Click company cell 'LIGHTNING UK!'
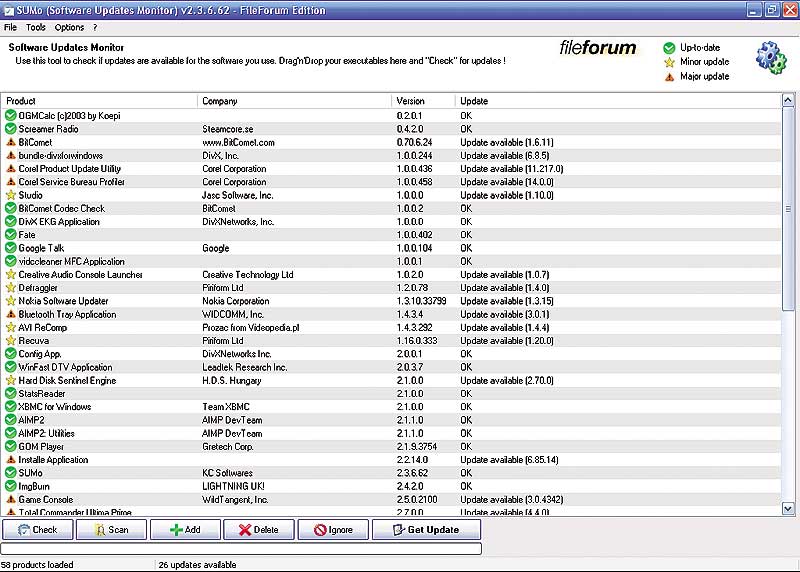Image resolution: width=800 pixels, height=572 pixels. tap(233, 486)
